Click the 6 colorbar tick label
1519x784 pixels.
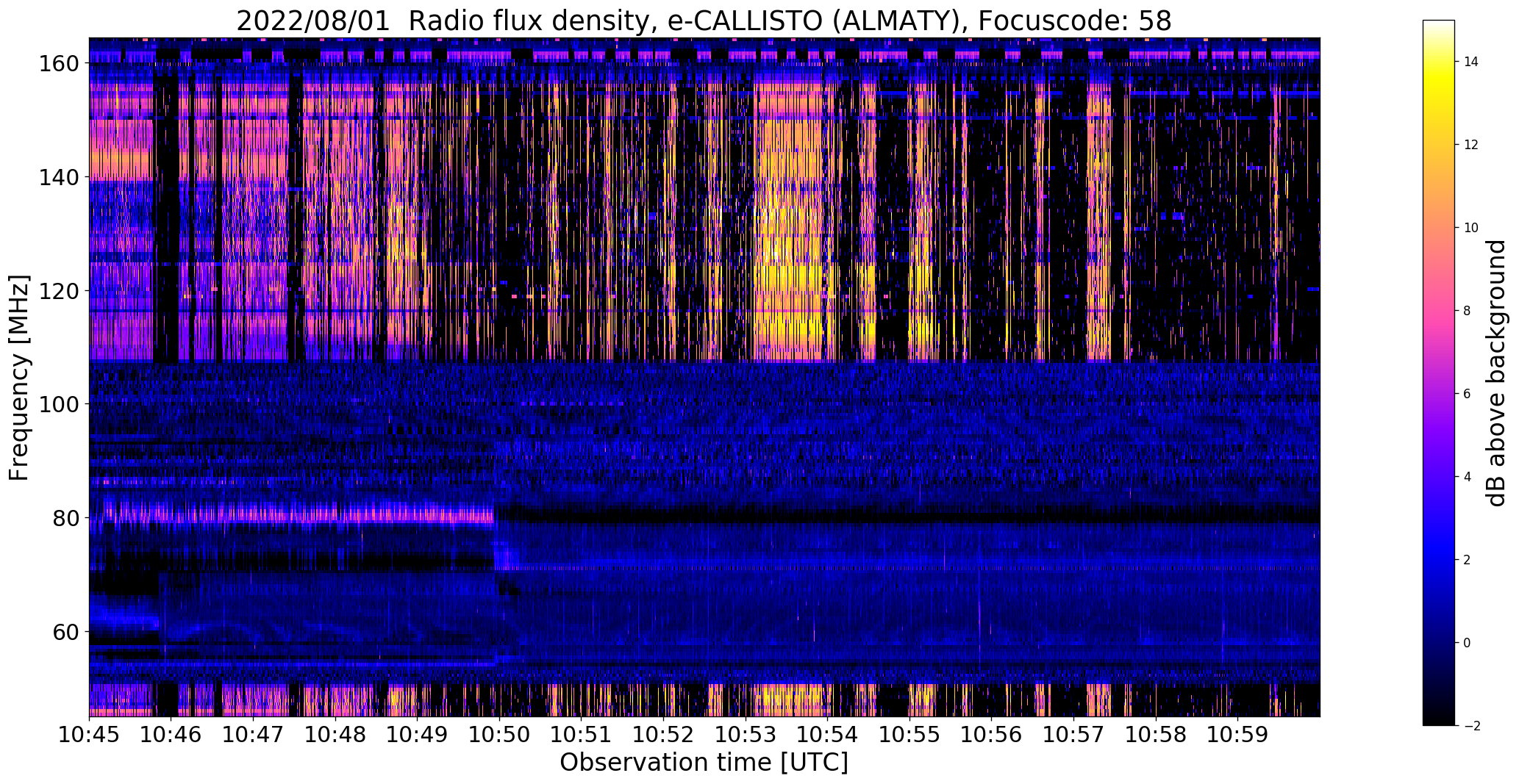(x=1467, y=394)
